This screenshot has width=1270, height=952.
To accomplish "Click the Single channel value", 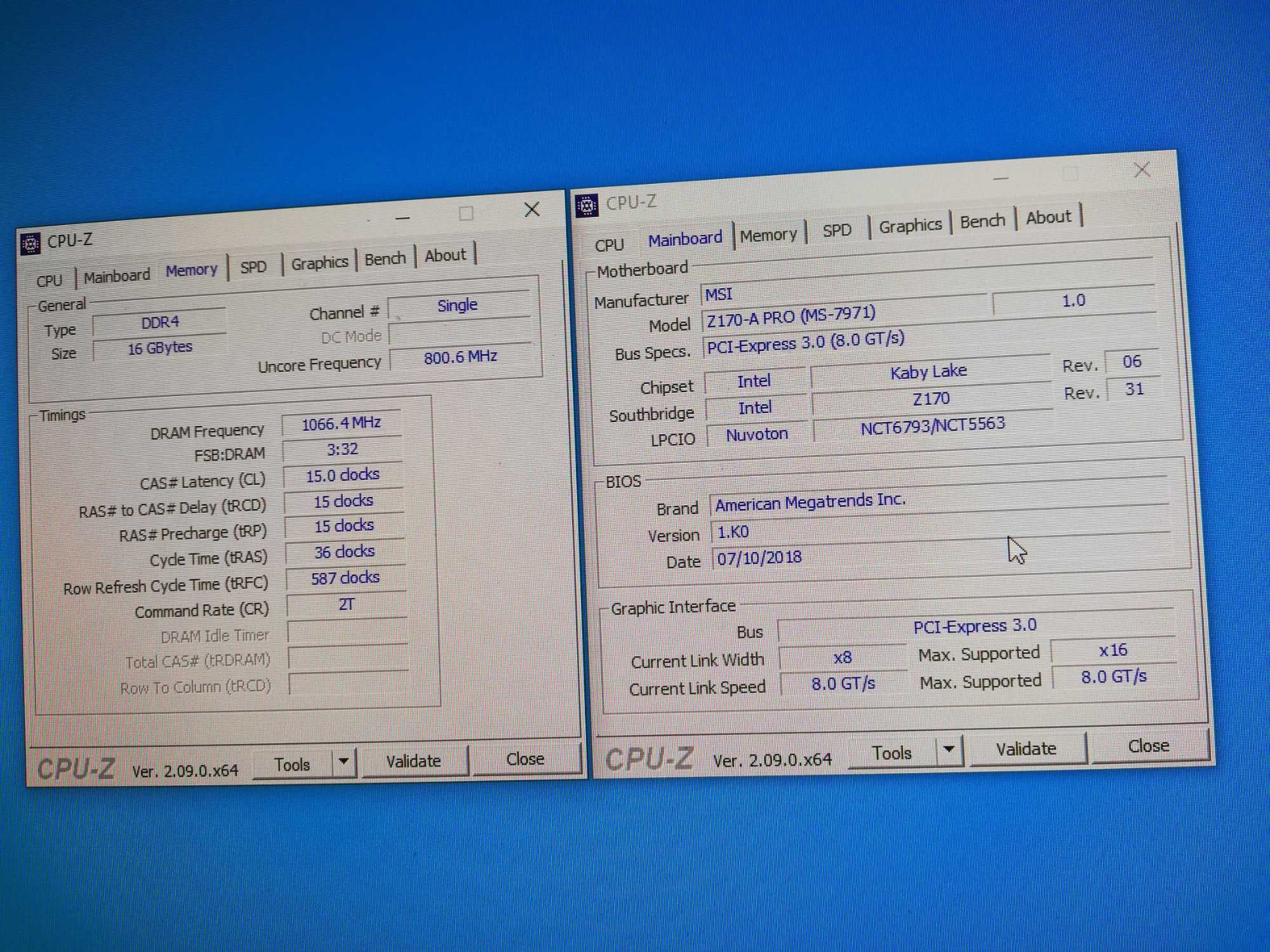I will [x=458, y=305].
